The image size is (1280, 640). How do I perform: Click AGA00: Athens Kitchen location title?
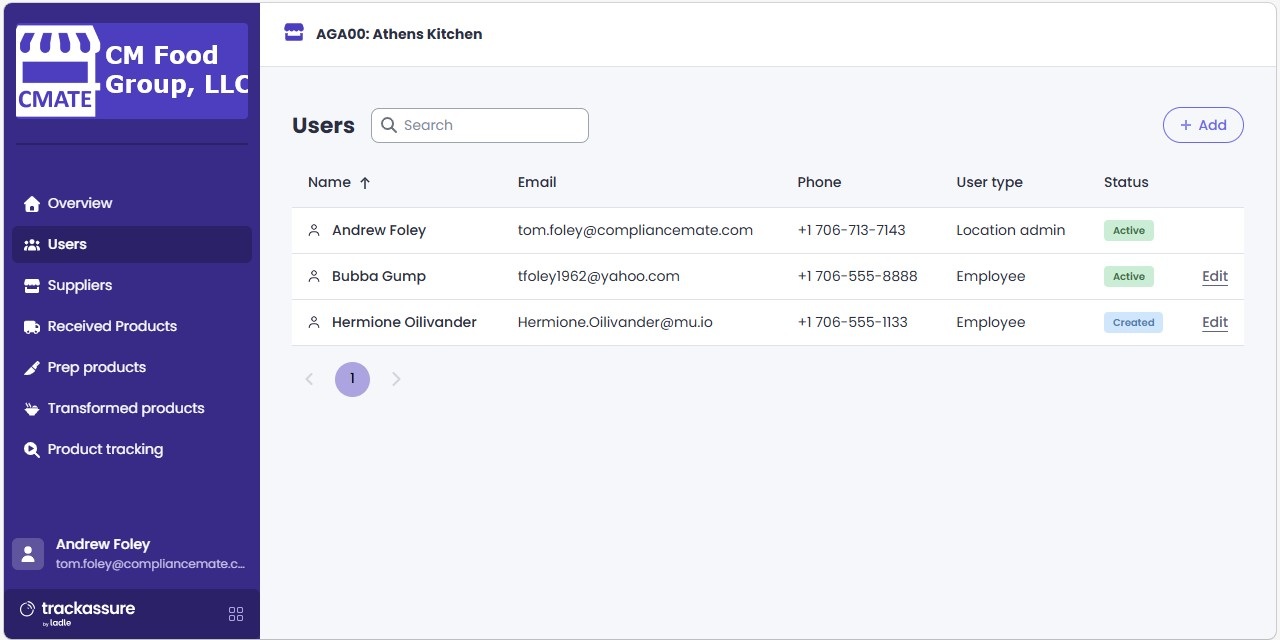pyautogui.click(x=399, y=34)
